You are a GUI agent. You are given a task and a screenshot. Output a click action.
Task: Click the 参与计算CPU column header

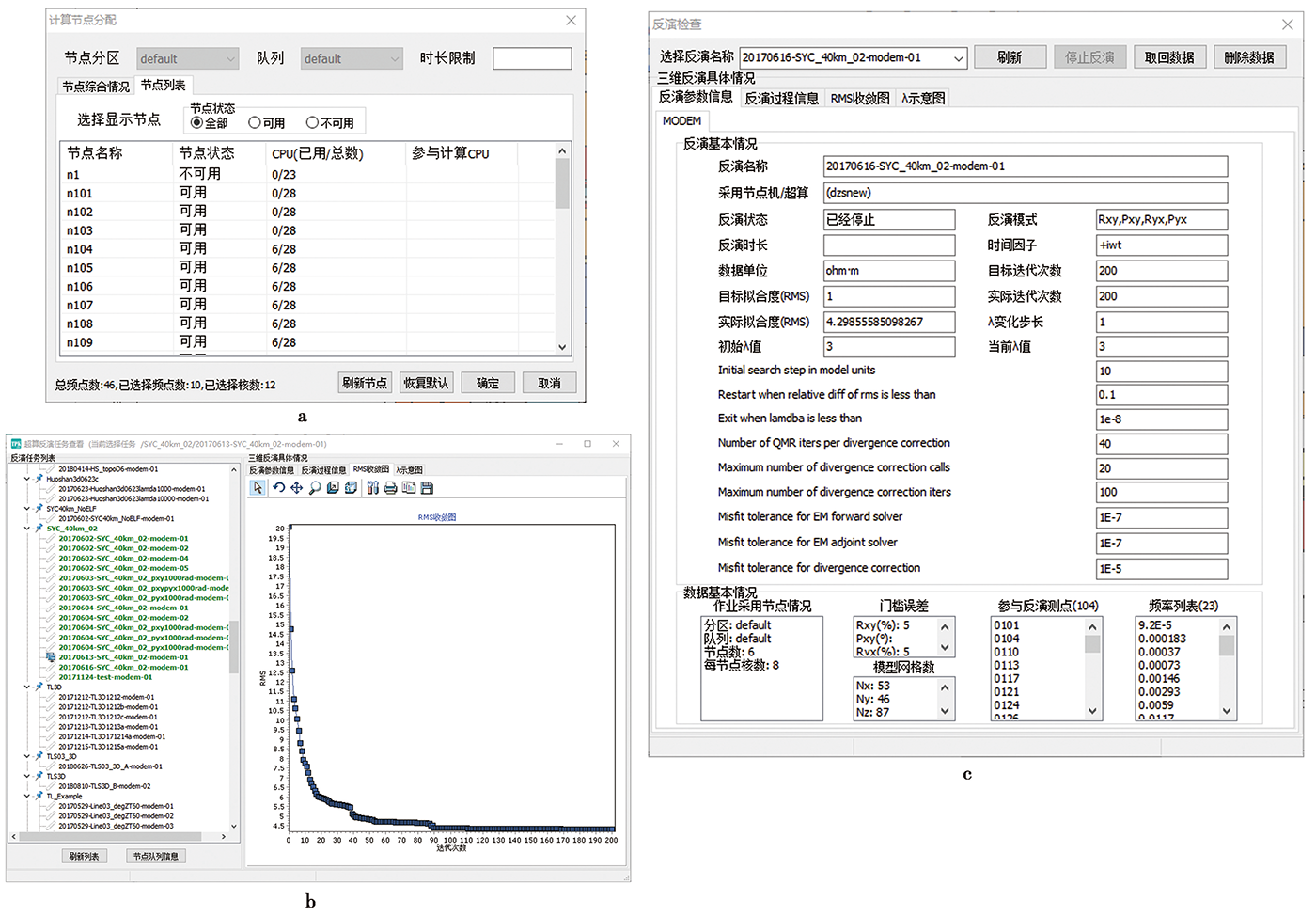[x=450, y=153]
